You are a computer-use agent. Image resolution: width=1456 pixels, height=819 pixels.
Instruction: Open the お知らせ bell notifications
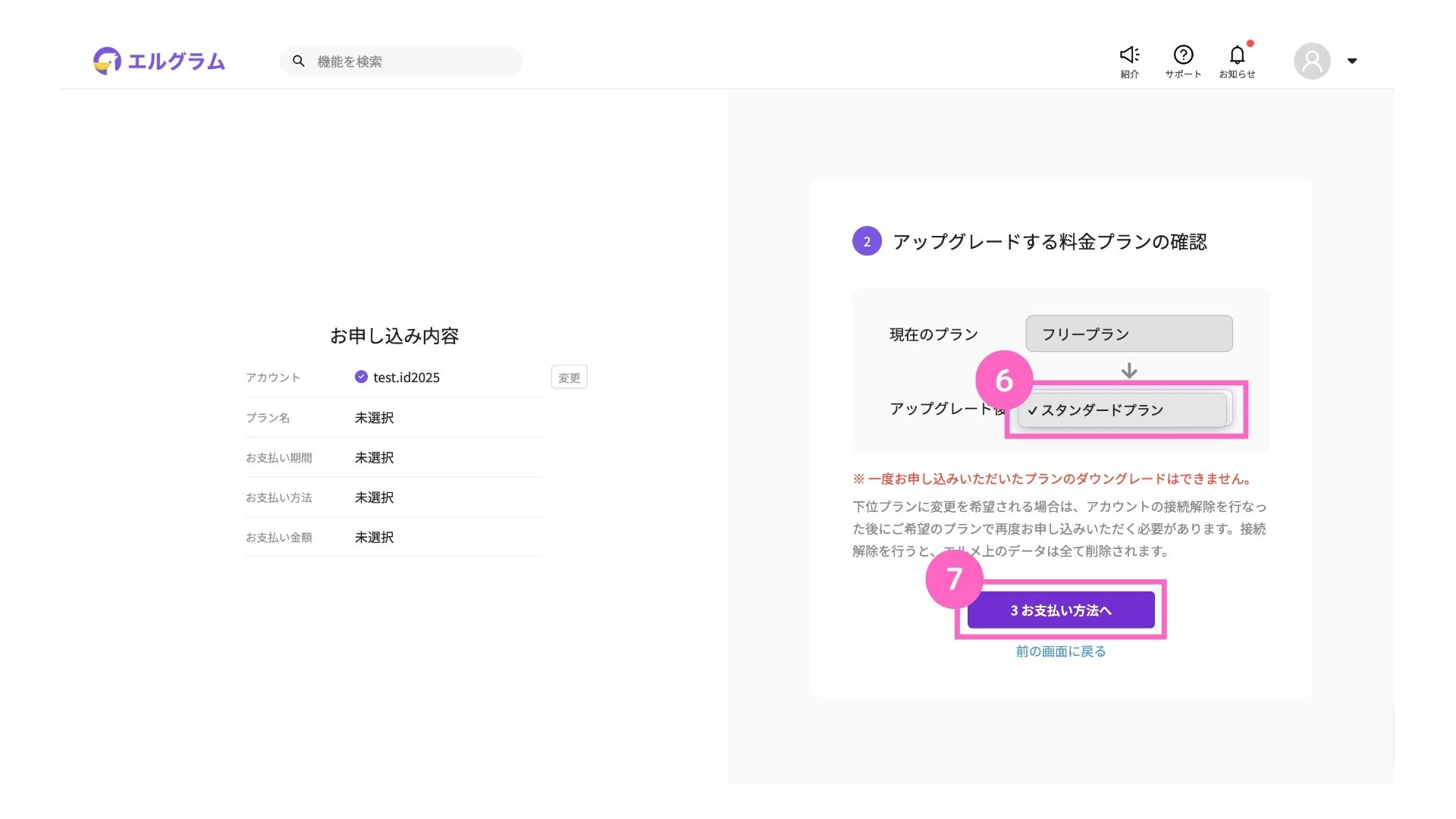(x=1237, y=61)
